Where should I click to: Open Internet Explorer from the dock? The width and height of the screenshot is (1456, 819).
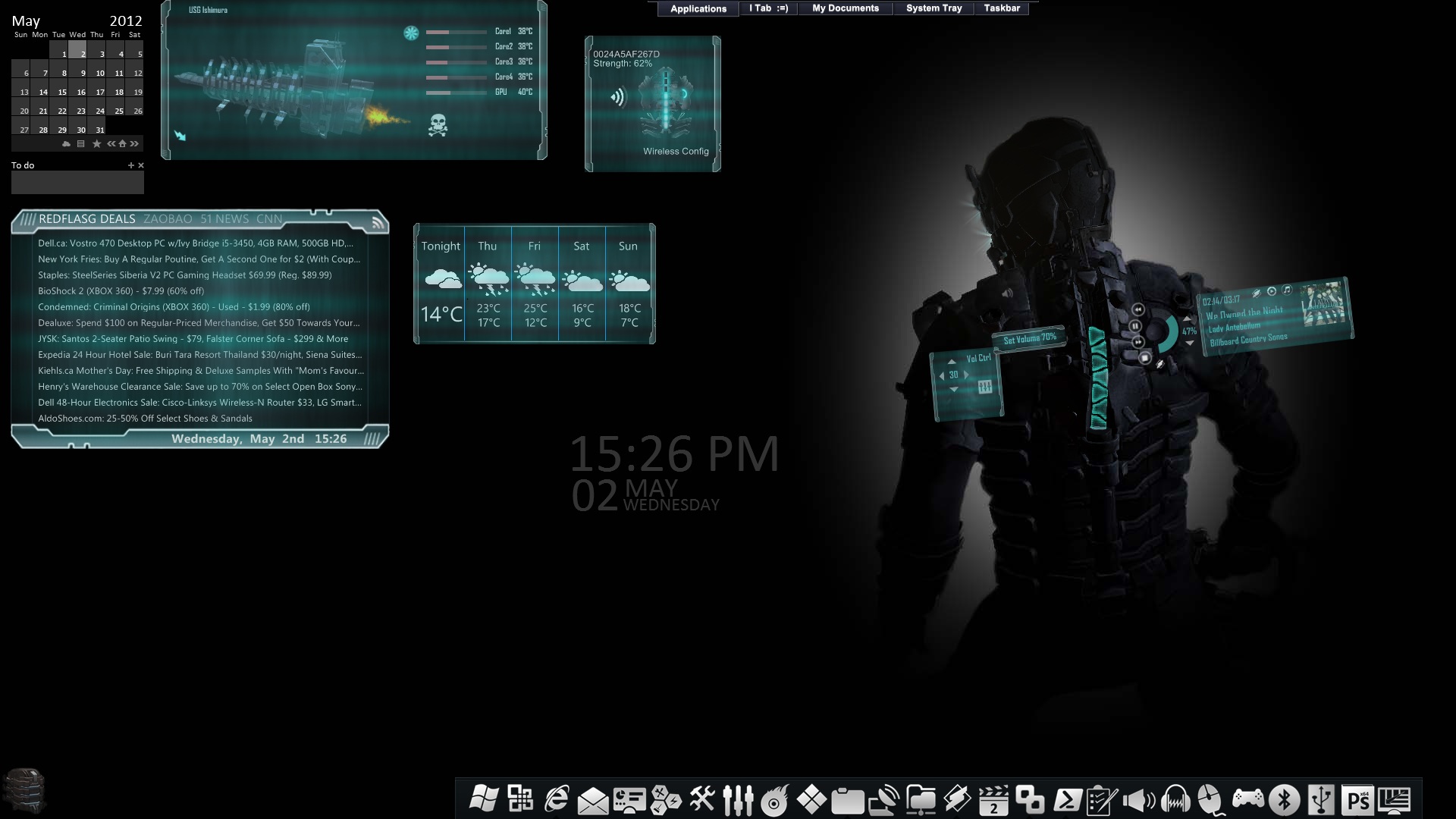(555, 799)
